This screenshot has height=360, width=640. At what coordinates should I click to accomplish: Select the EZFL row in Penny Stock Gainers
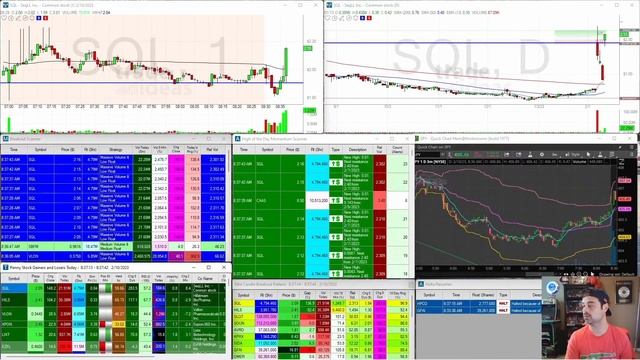click(113, 347)
